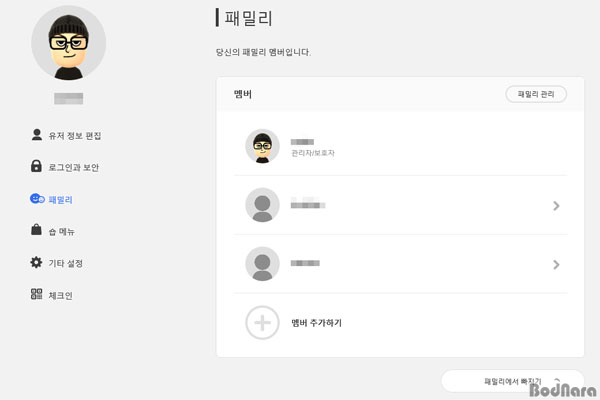Select the 멤버 추가하기 text link

[x=316, y=323]
